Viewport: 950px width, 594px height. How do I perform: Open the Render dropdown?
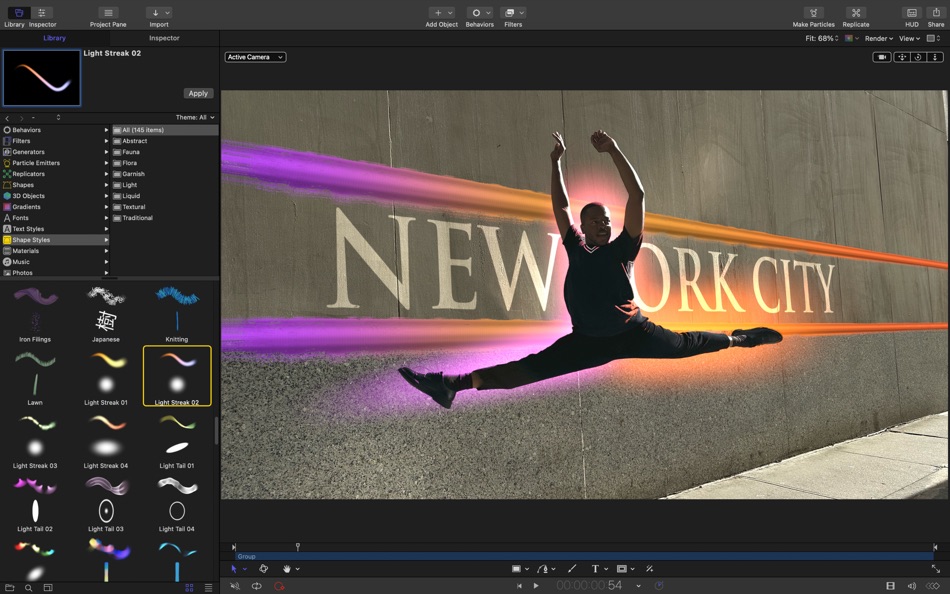click(877, 38)
